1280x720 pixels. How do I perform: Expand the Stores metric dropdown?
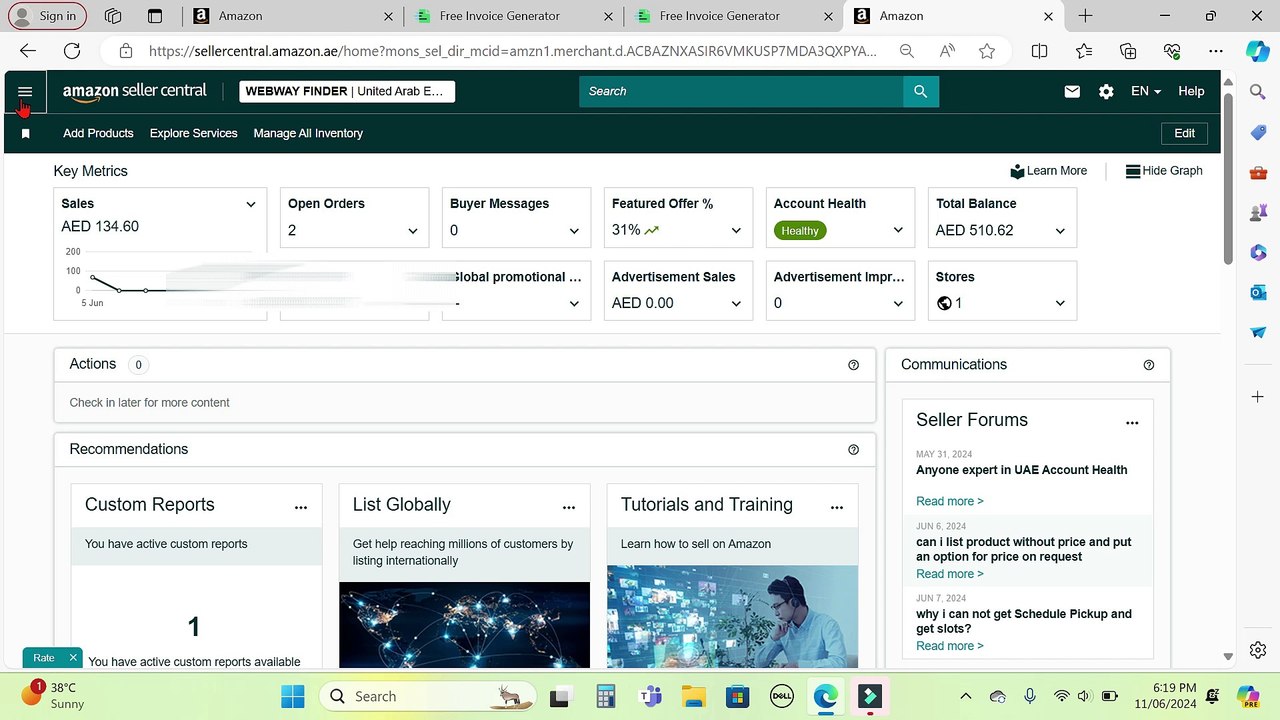click(x=1060, y=304)
